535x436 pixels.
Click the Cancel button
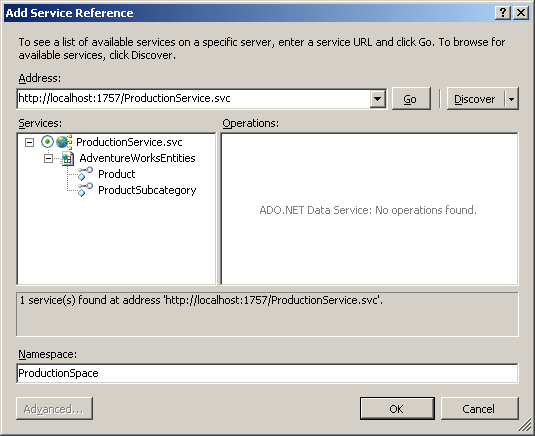click(x=479, y=408)
